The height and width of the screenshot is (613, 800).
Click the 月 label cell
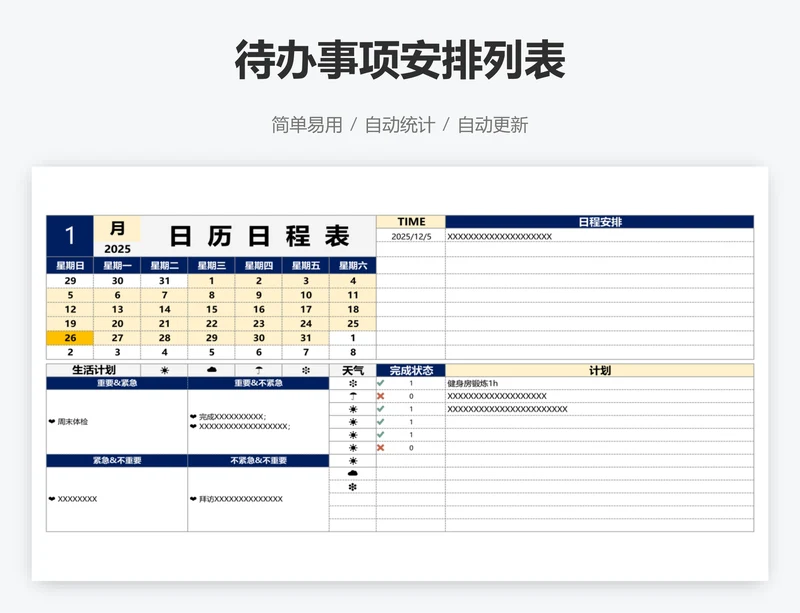[x=117, y=228]
